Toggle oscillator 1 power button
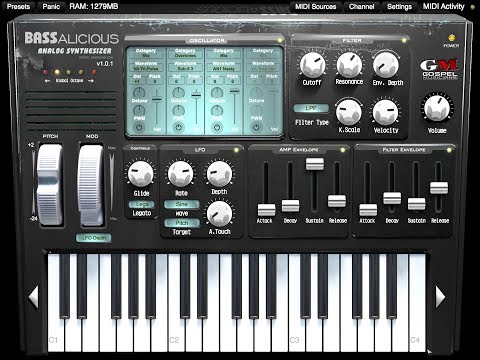 pos(139,127)
